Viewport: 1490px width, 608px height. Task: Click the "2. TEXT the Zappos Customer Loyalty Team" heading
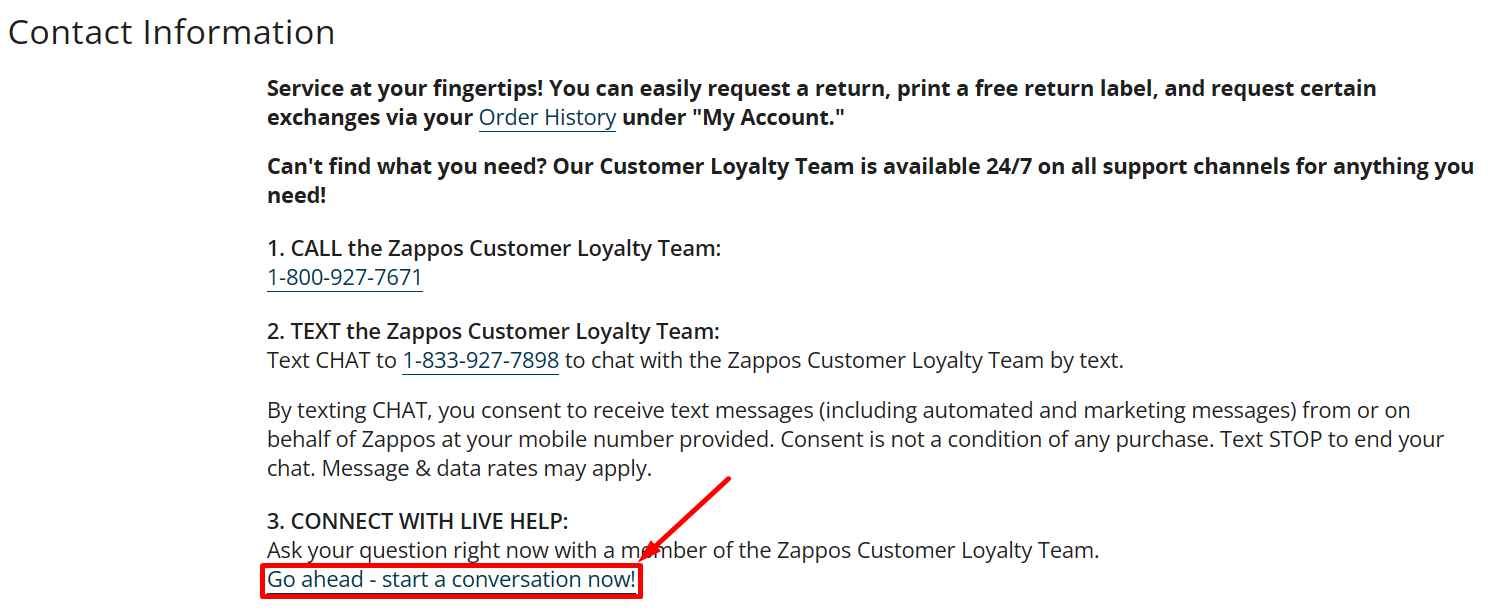[492, 330]
